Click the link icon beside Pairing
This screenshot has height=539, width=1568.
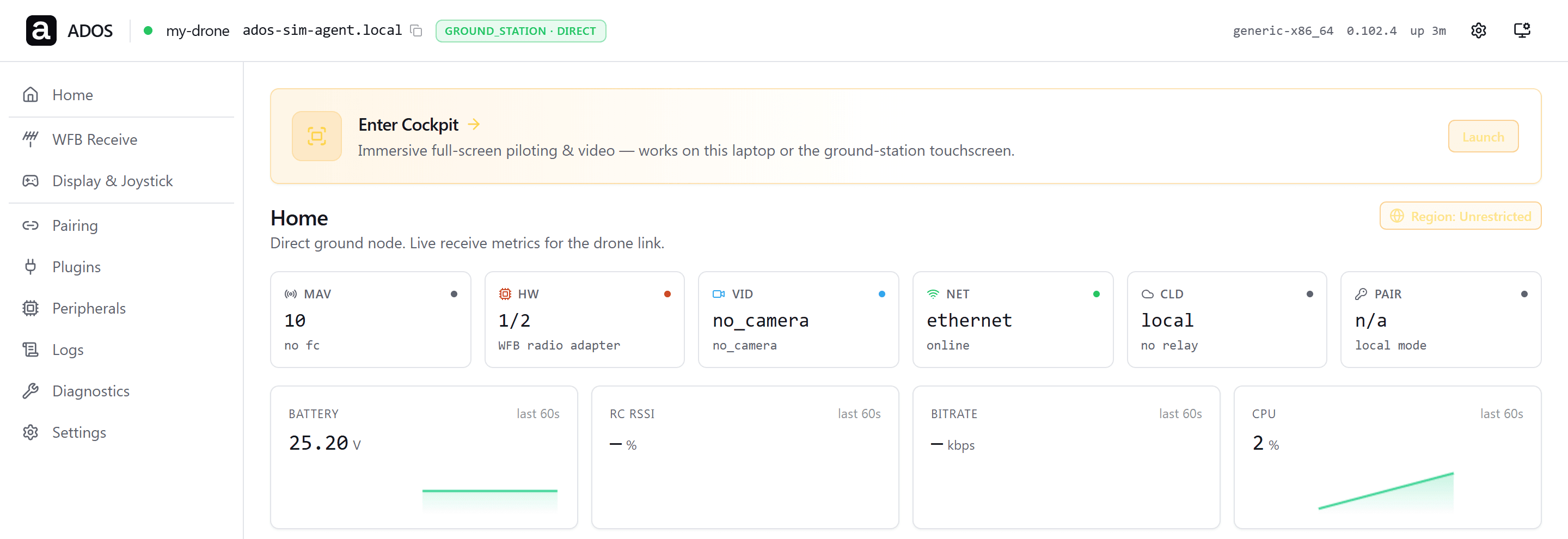point(30,226)
